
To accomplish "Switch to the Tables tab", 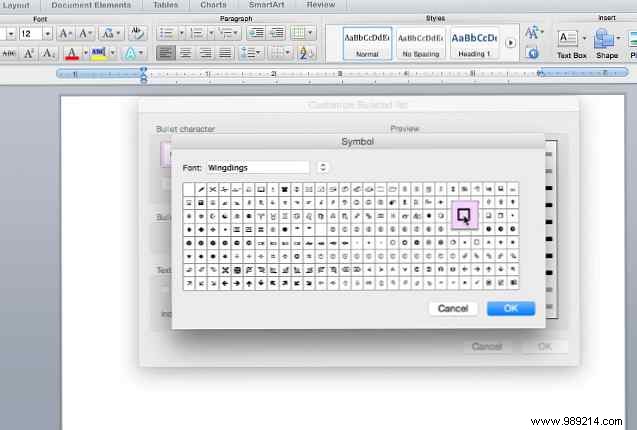I will (x=165, y=5).
